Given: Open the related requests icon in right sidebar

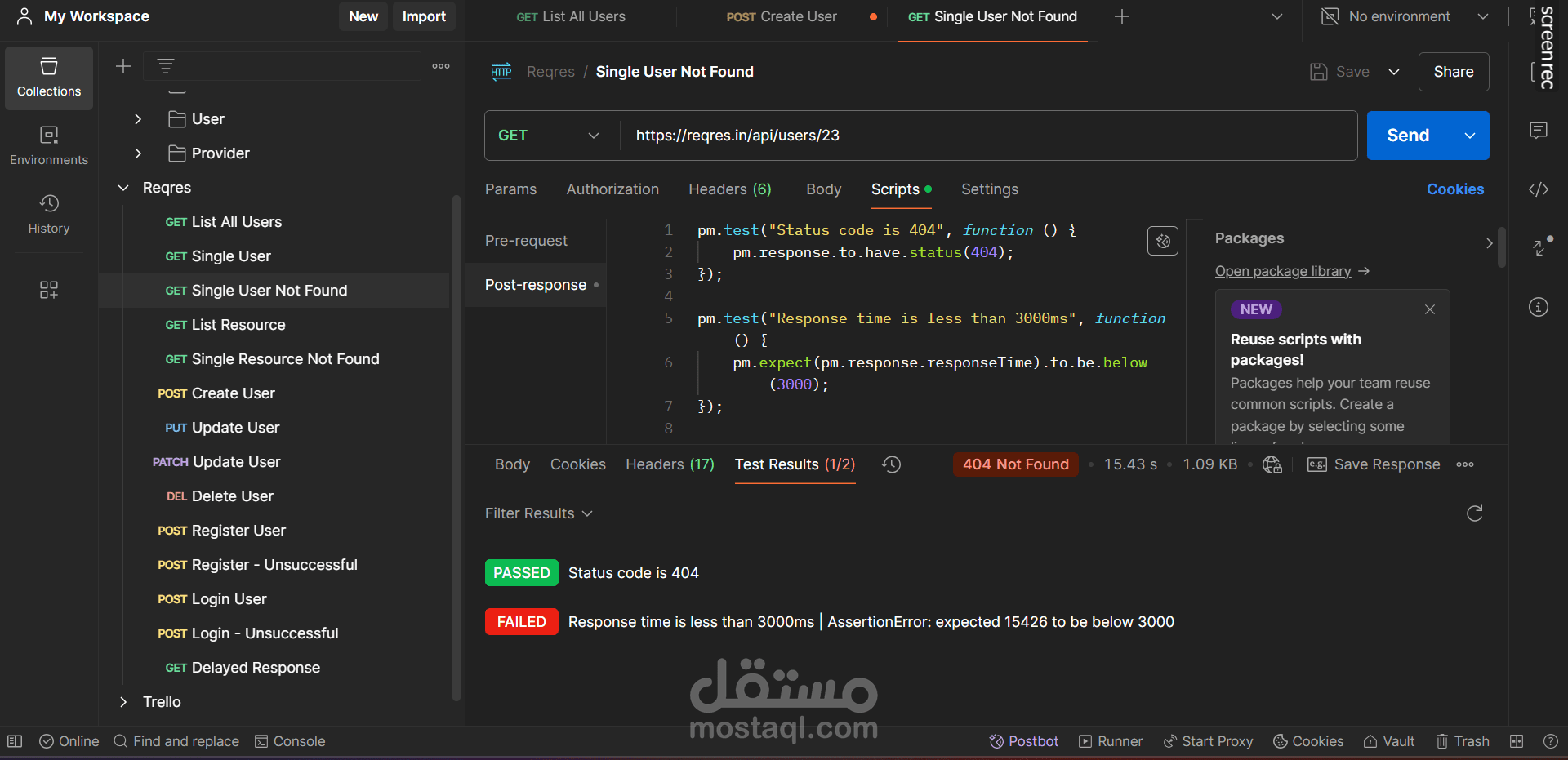Looking at the screenshot, I should click(1540, 247).
